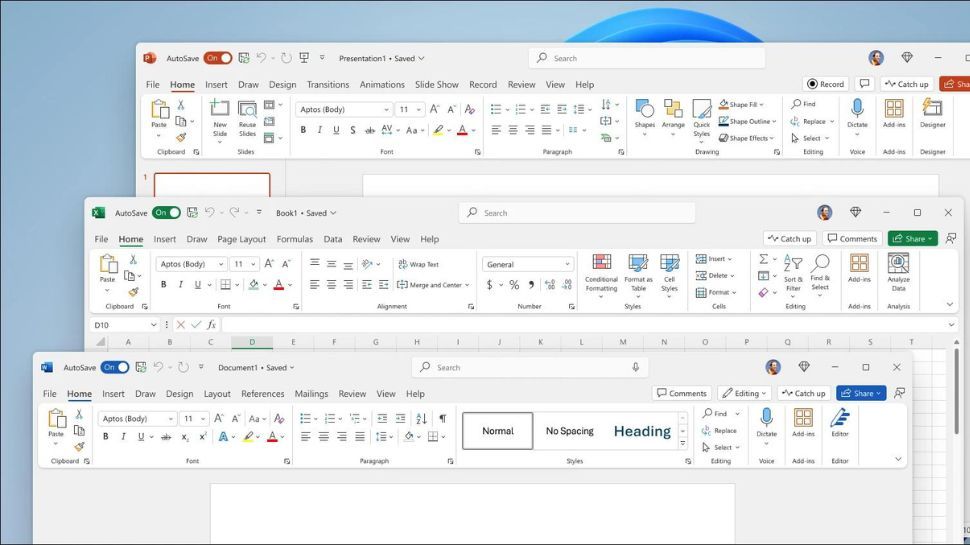This screenshot has height=545, width=970.
Task: Click the Excel formula bar
Action: coord(582,325)
